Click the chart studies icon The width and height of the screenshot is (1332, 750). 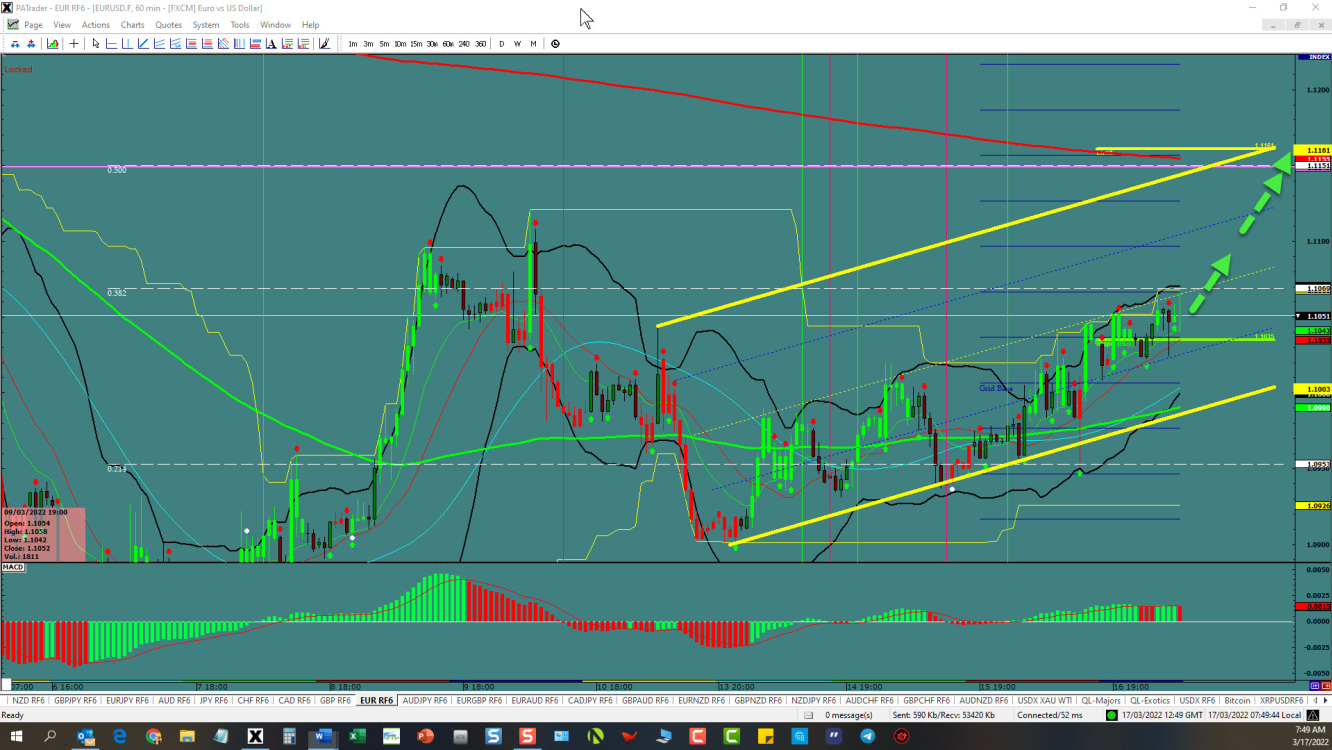52,44
